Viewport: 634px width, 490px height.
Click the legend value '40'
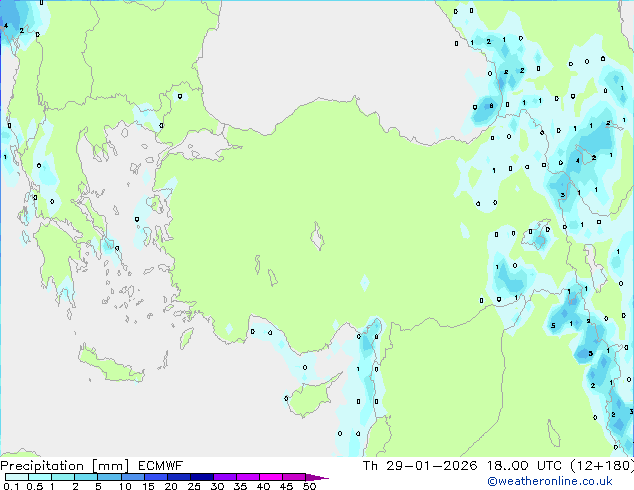263,486
